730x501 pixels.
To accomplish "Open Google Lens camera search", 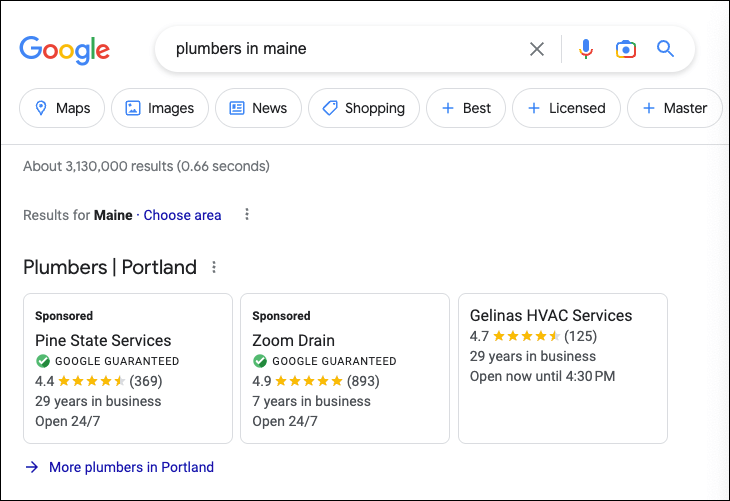I will tap(626, 49).
